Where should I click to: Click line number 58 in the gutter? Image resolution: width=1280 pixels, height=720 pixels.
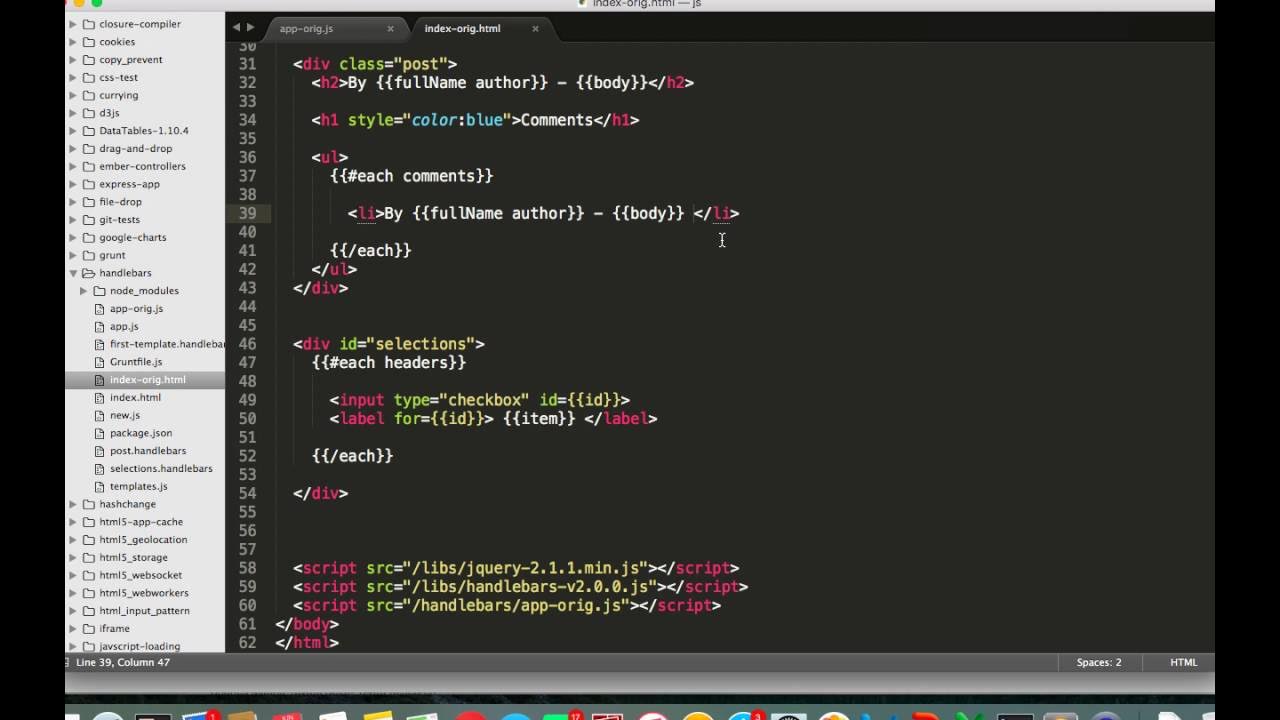click(247, 568)
